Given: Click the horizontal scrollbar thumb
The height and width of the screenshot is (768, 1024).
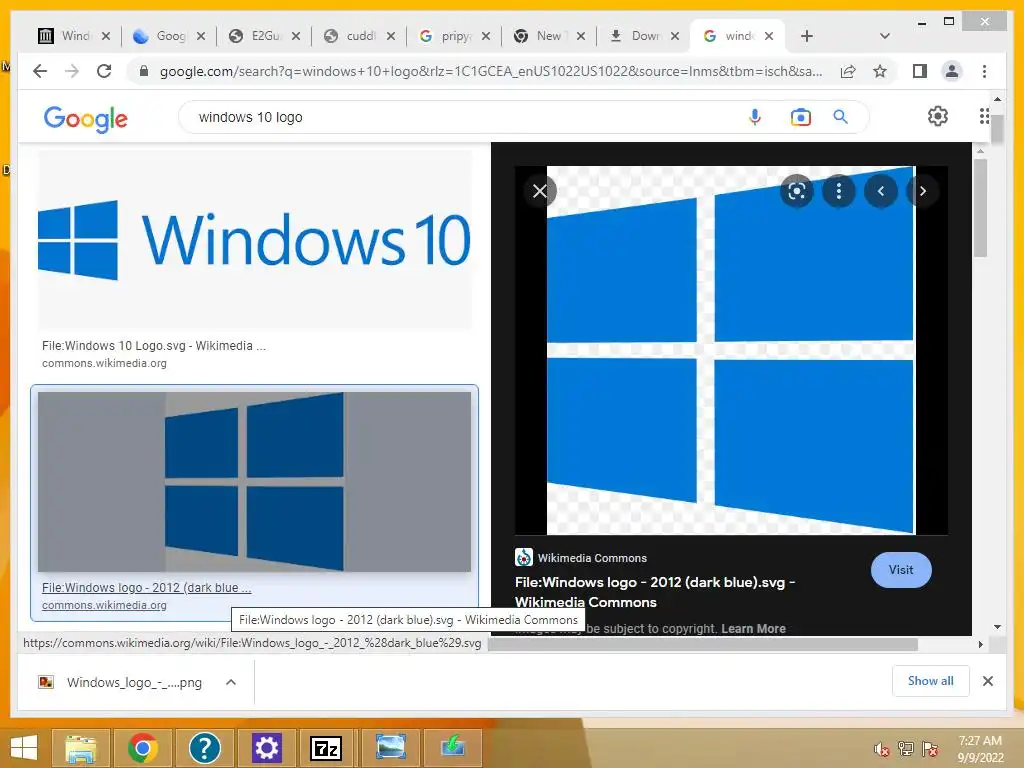Looking at the screenshot, I should (703, 644).
